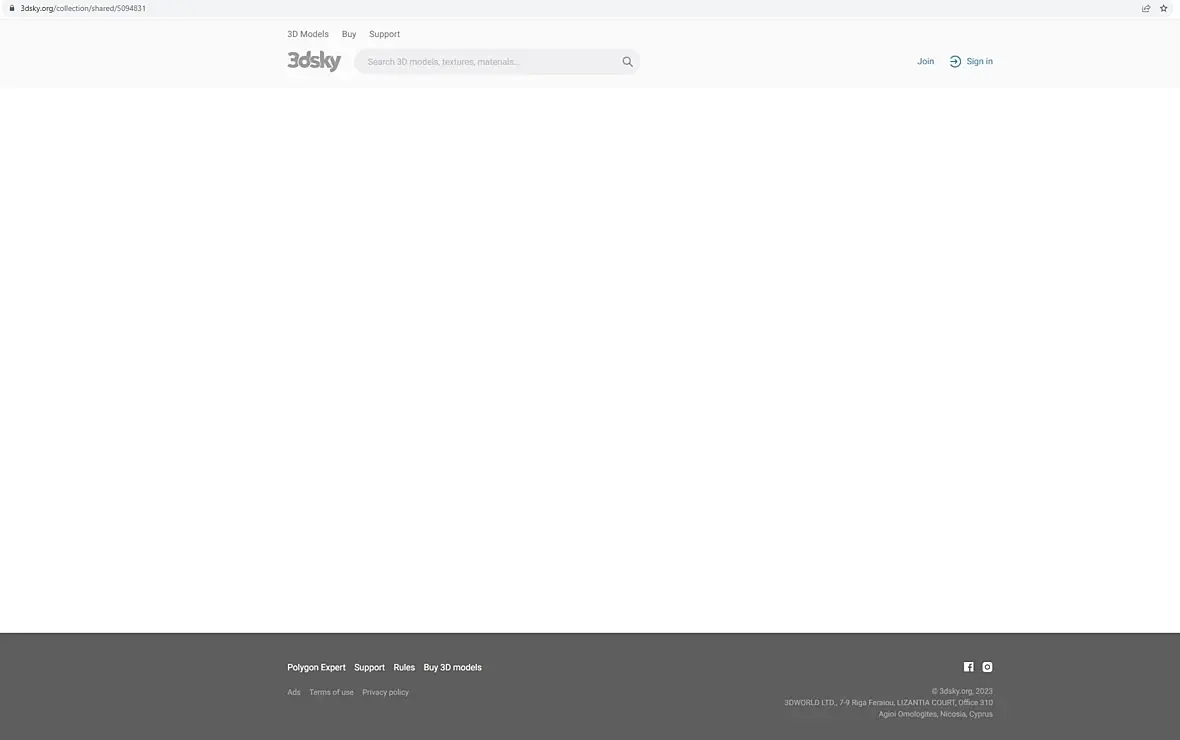Open the Buy menu item
This screenshot has height=740, width=1180.
(348, 34)
